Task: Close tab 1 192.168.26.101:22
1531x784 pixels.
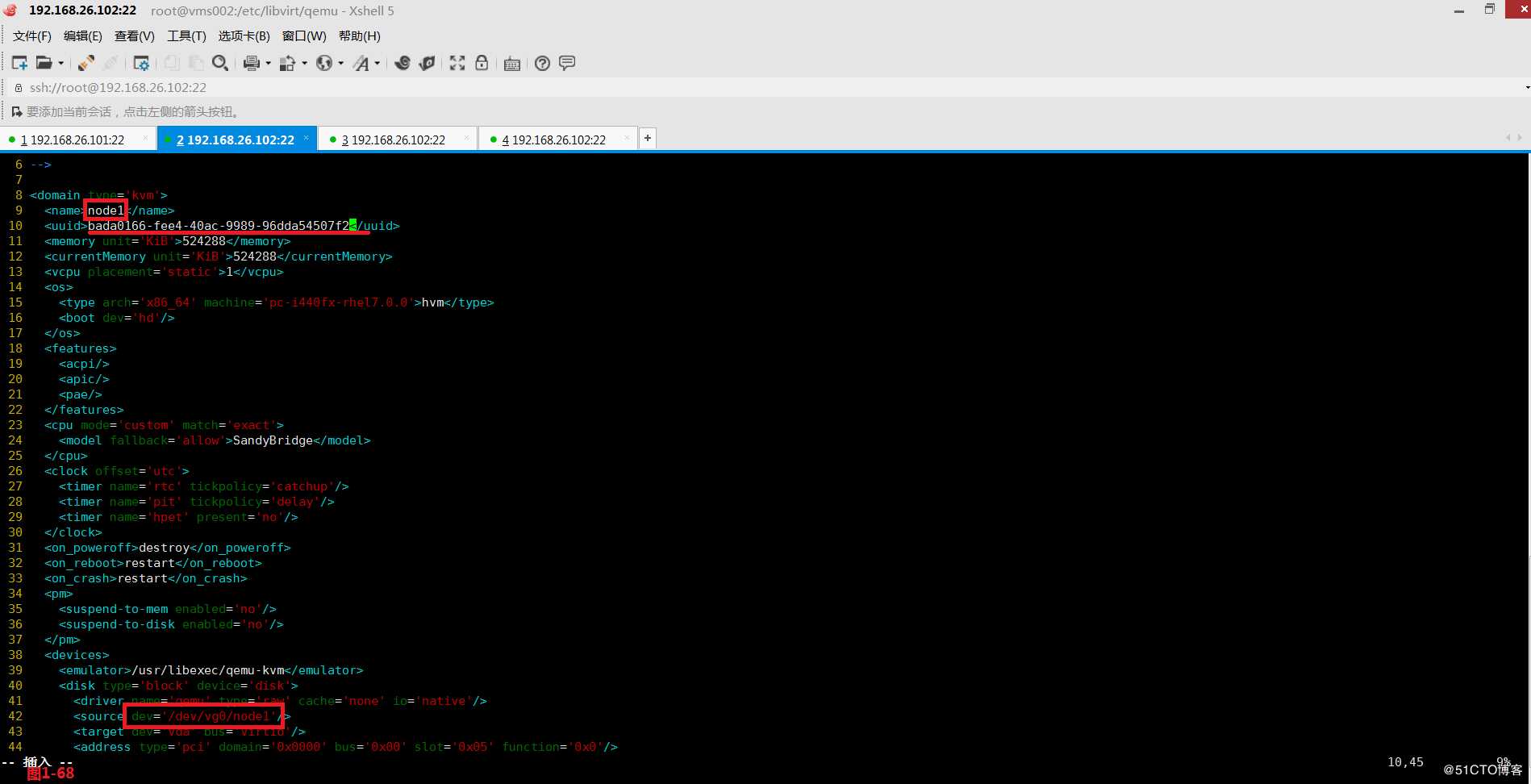Action: click(x=145, y=139)
